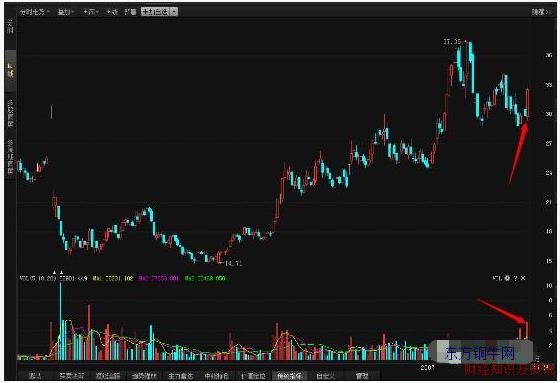Image resolution: width=560 pixels, height=383 pixels.
Task: Click the 14.71 low price marker
Action: pyautogui.click(x=234, y=264)
